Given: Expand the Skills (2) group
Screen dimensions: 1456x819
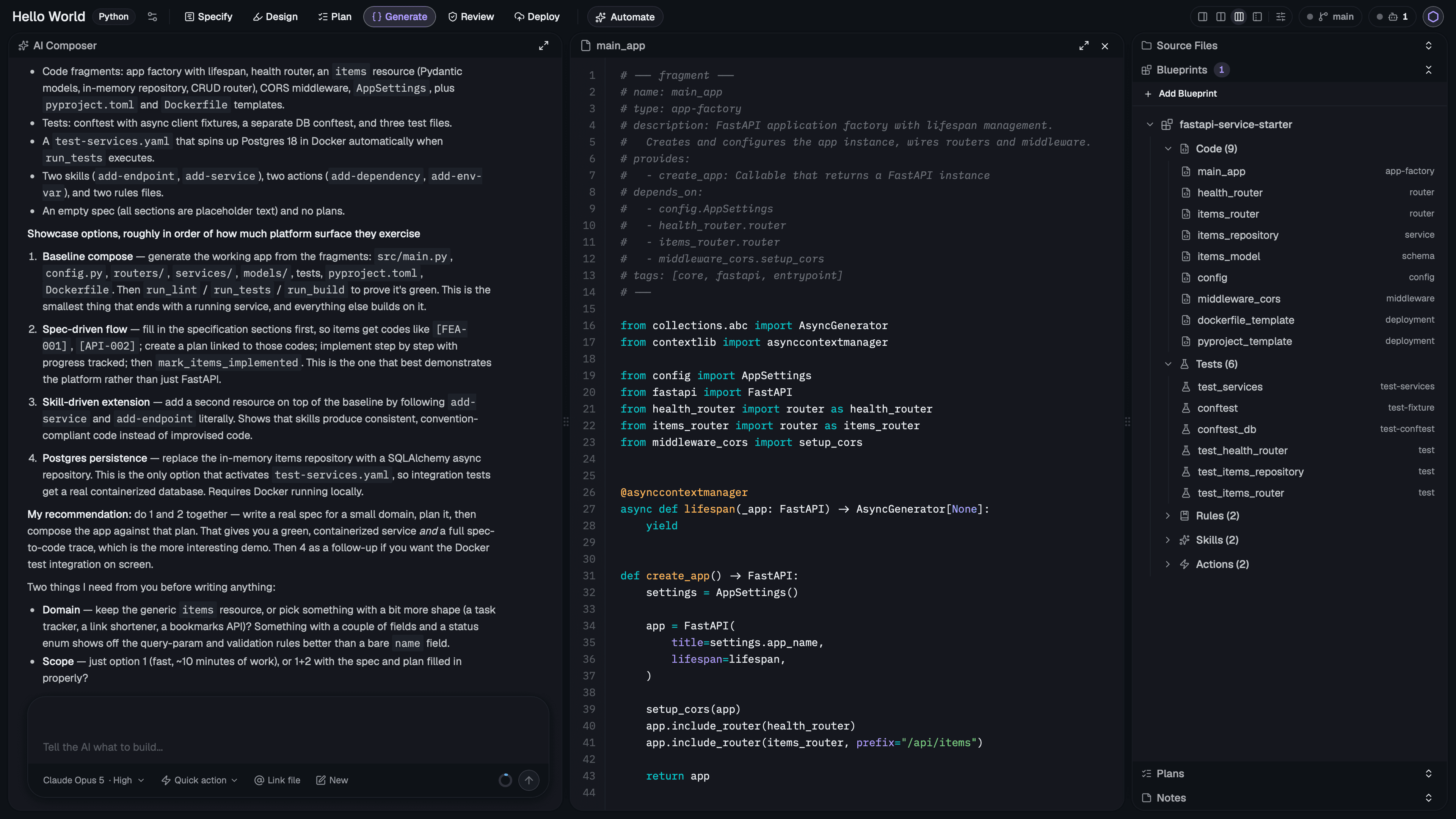Looking at the screenshot, I should pyautogui.click(x=1168, y=540).
